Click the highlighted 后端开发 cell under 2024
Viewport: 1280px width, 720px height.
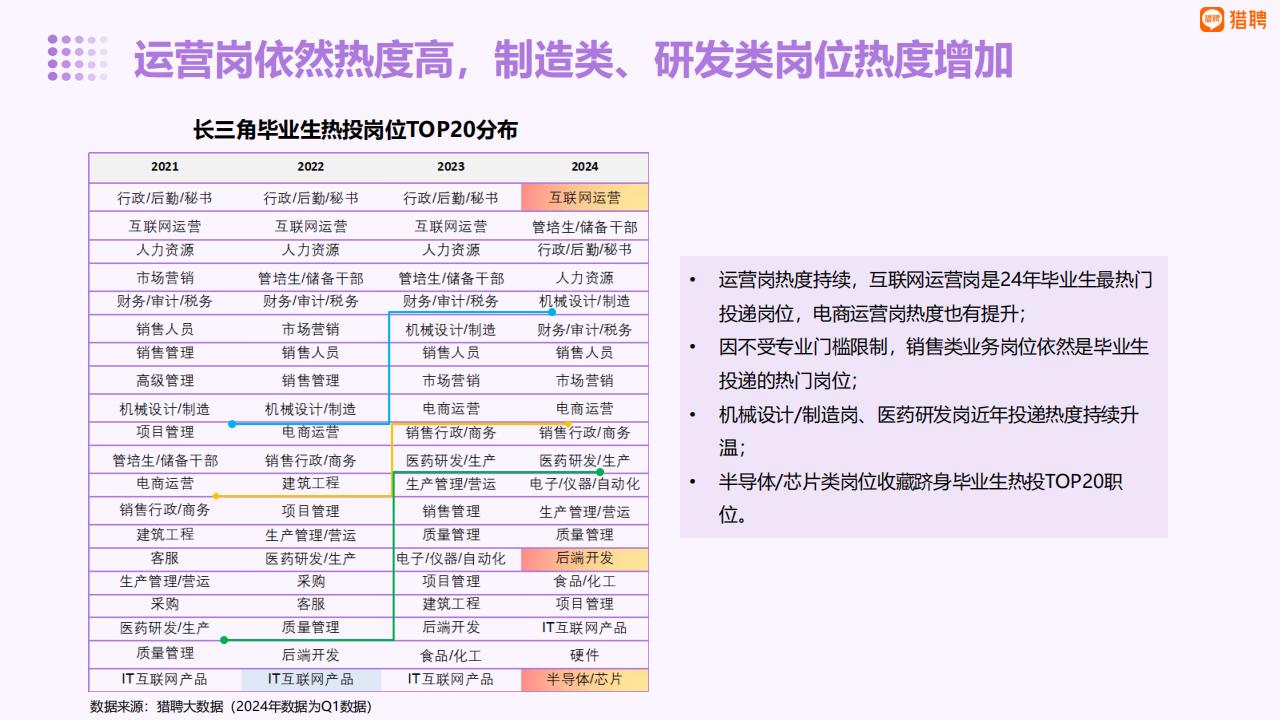[x=585, y=559]
